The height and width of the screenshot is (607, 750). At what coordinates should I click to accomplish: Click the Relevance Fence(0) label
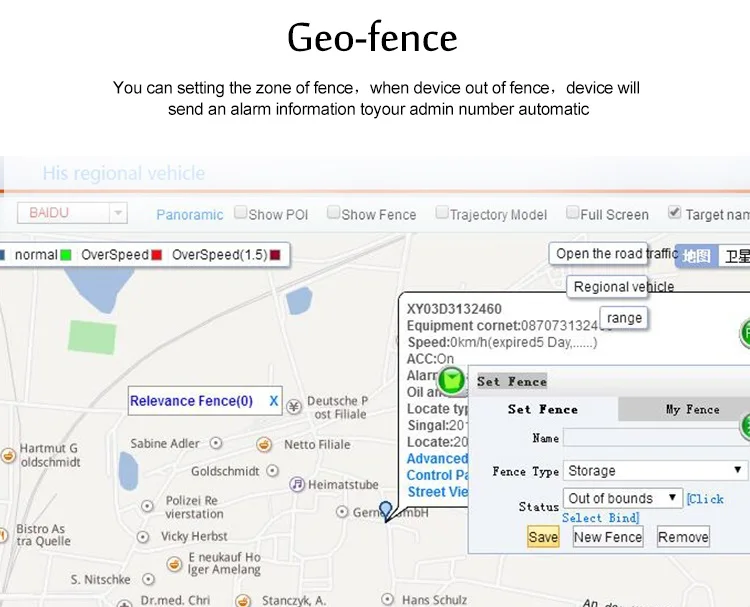point(191,401)
